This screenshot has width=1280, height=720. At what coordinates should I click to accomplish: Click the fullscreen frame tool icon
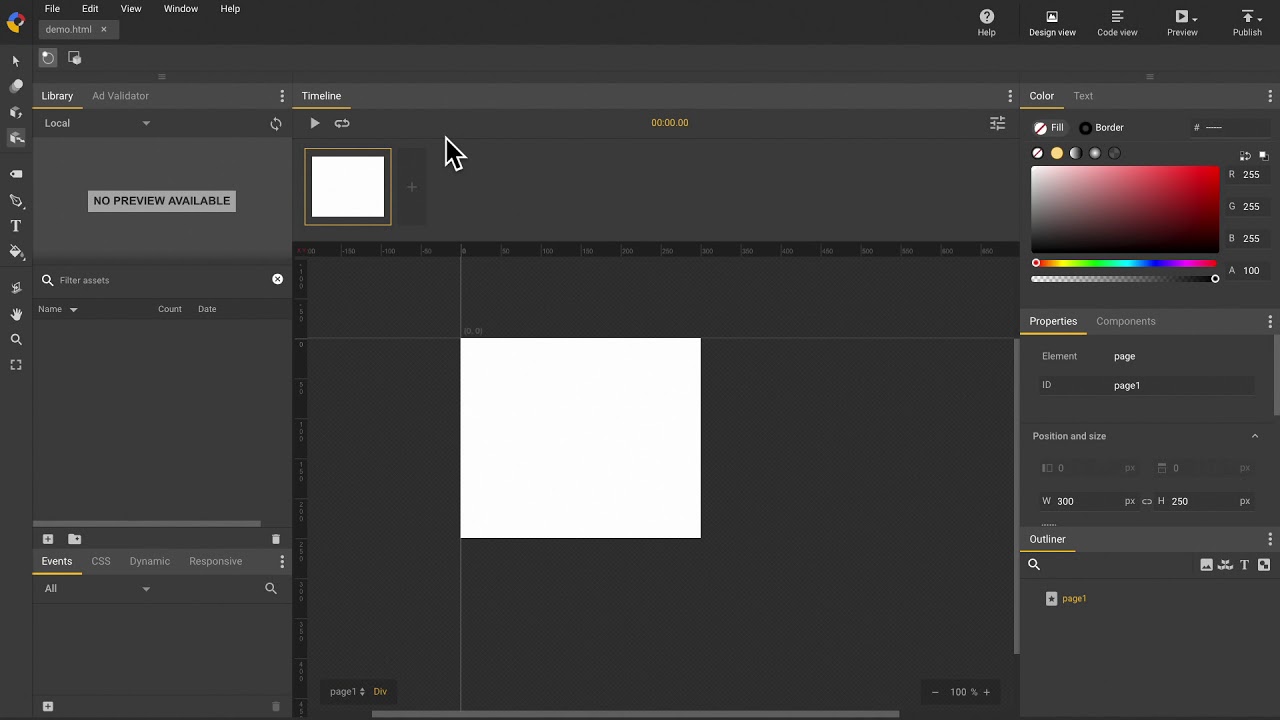pos(16,366)
